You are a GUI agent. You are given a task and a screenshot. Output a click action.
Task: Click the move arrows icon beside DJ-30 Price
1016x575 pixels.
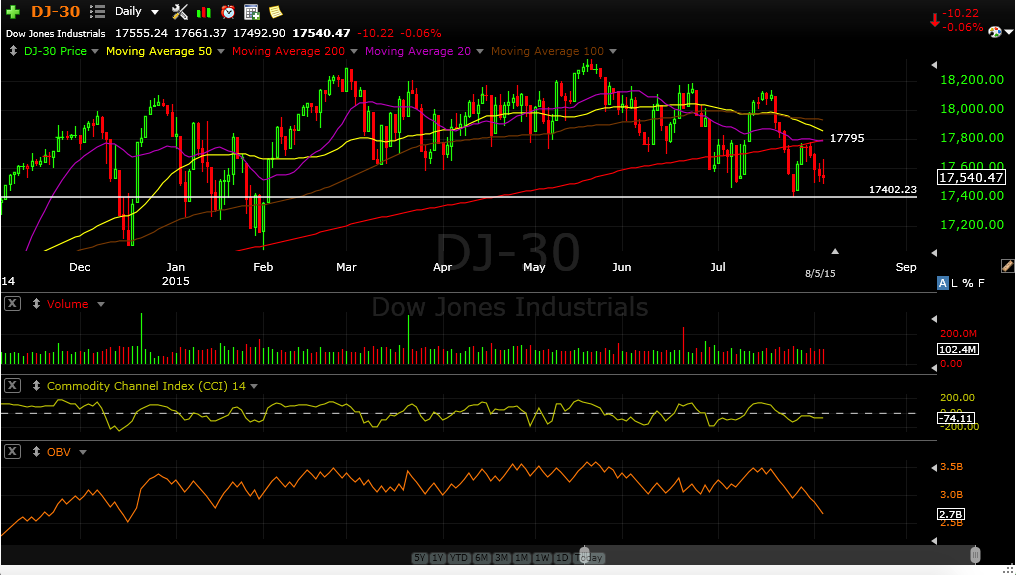point(14,51)
